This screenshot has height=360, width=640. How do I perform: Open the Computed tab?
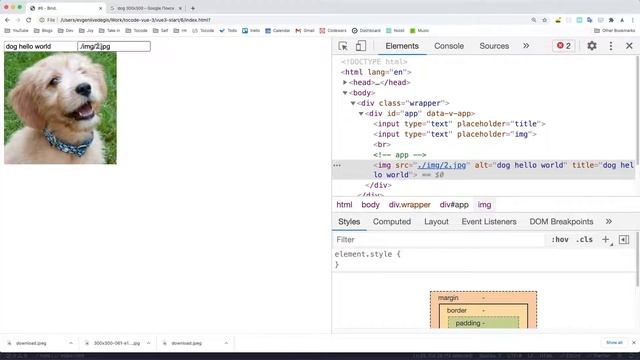tap(391, 222)
